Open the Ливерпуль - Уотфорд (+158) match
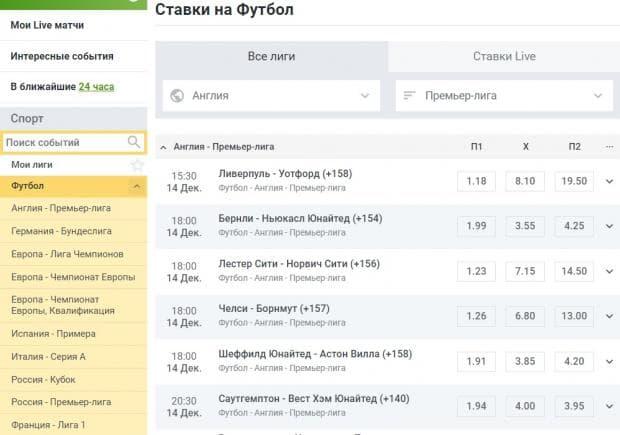The width and height of the screenshot is (620, 435). (285, 174)
